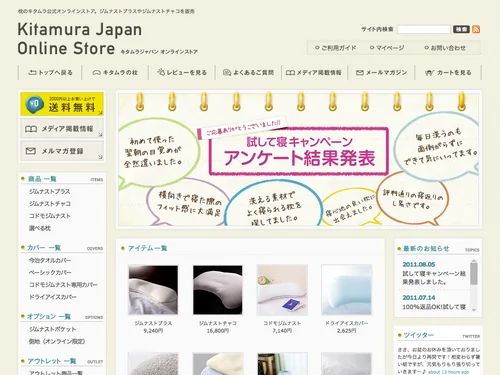Open メールマガジン nav item
This screenshot has width=500, height=375.
point(381,72)
